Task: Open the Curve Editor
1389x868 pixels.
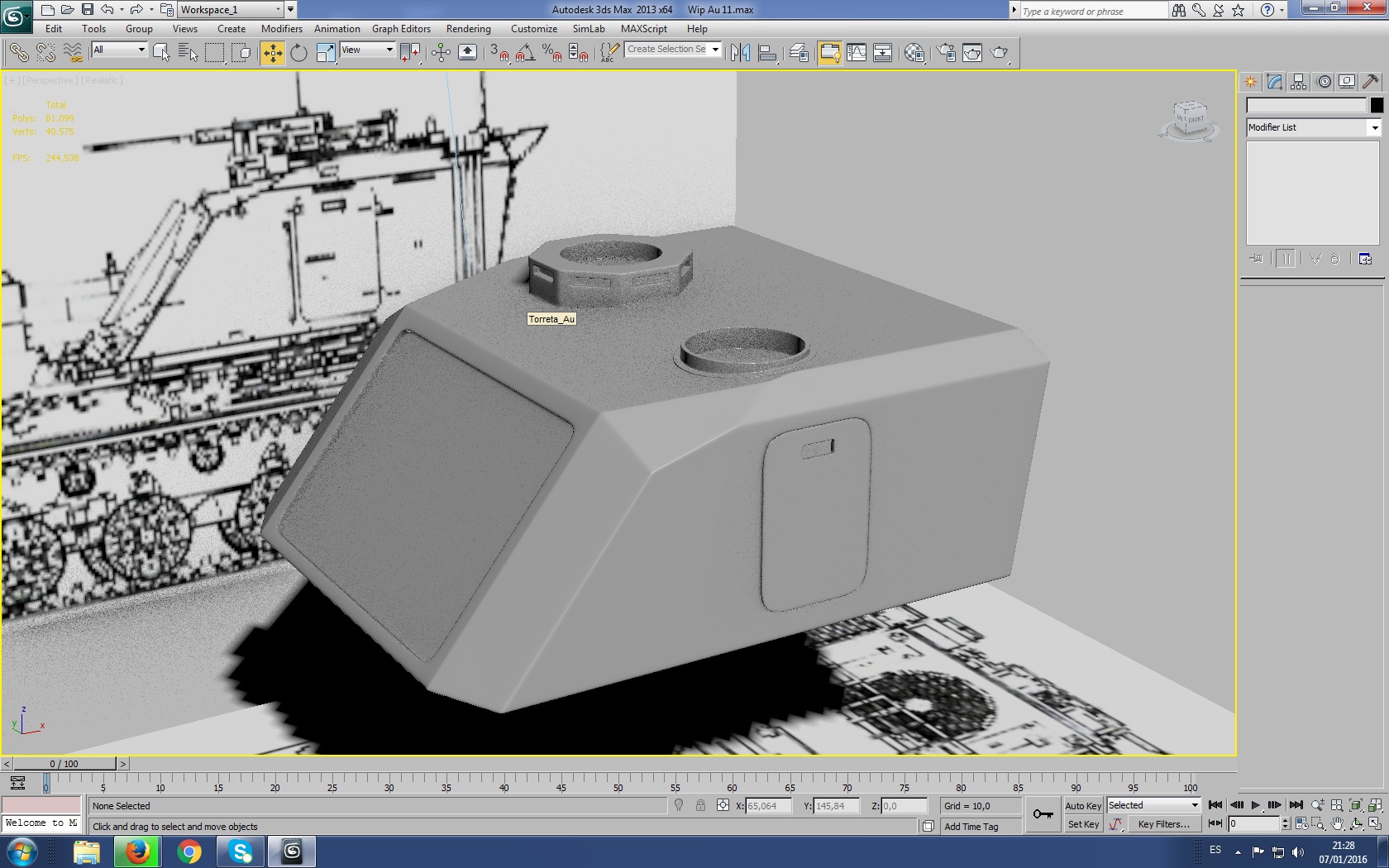Action: tap(857, 53)
